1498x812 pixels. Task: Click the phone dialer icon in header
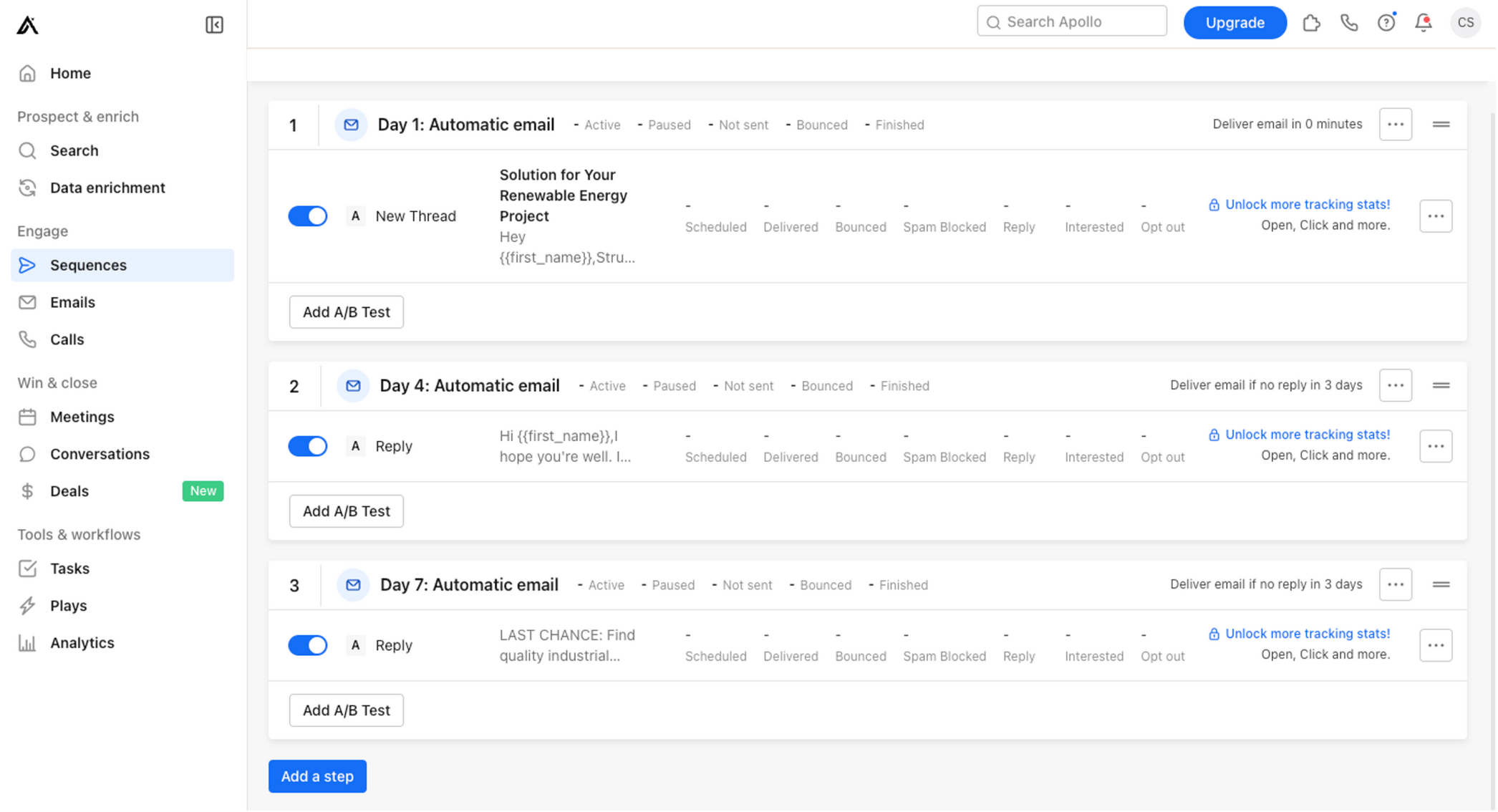pos(1349,22)
